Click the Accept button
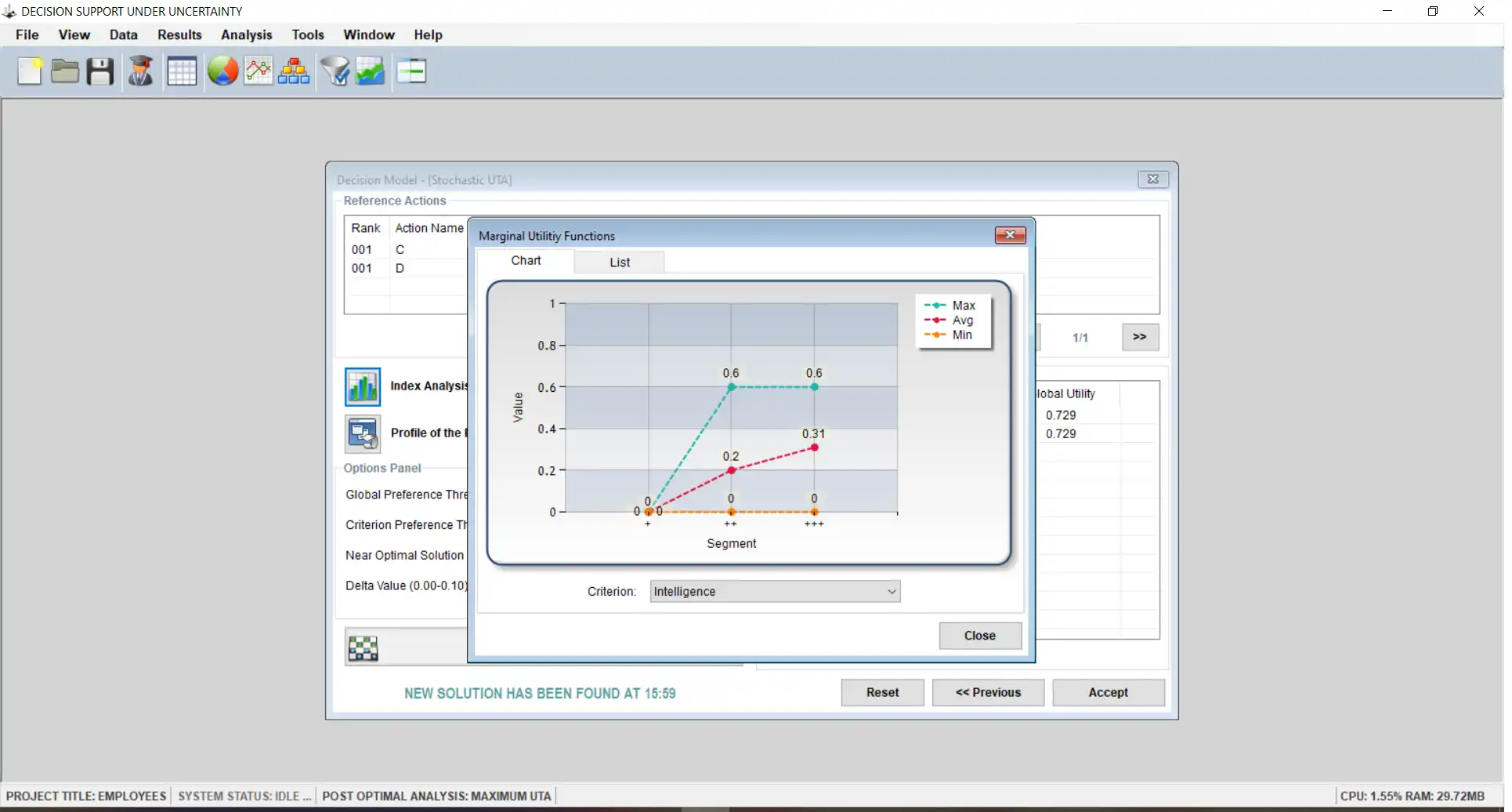The image size is (1512, 812). pyautogui.click(x=1109, y=693)
